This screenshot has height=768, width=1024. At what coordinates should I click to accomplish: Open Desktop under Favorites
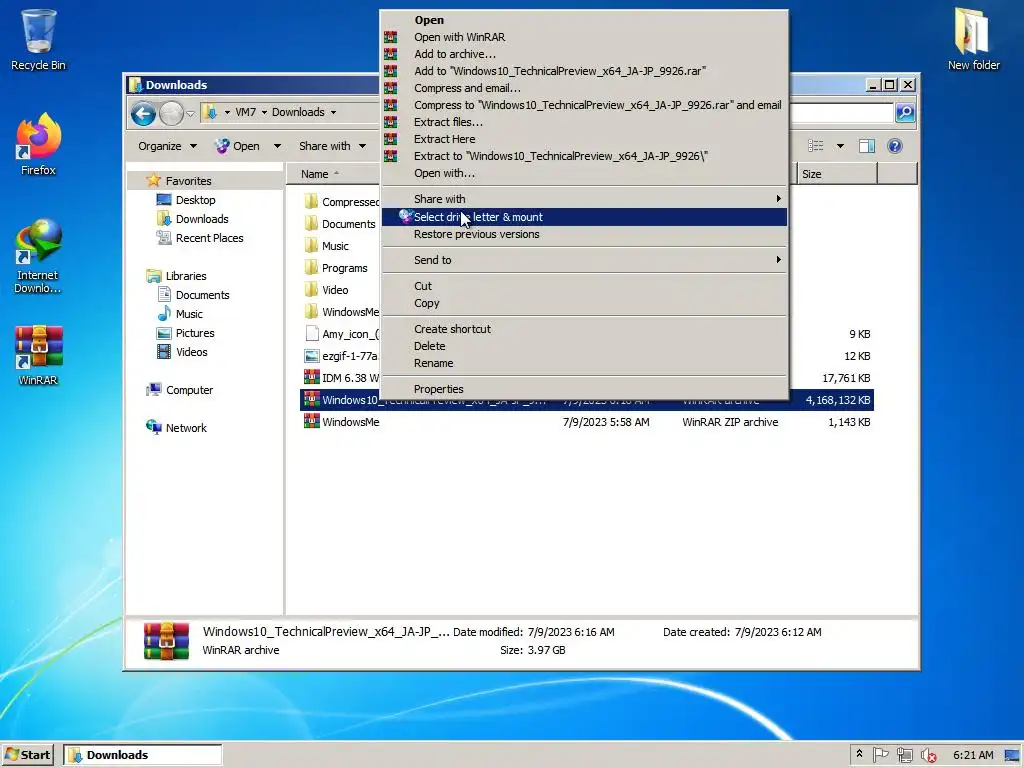point(186,200)
